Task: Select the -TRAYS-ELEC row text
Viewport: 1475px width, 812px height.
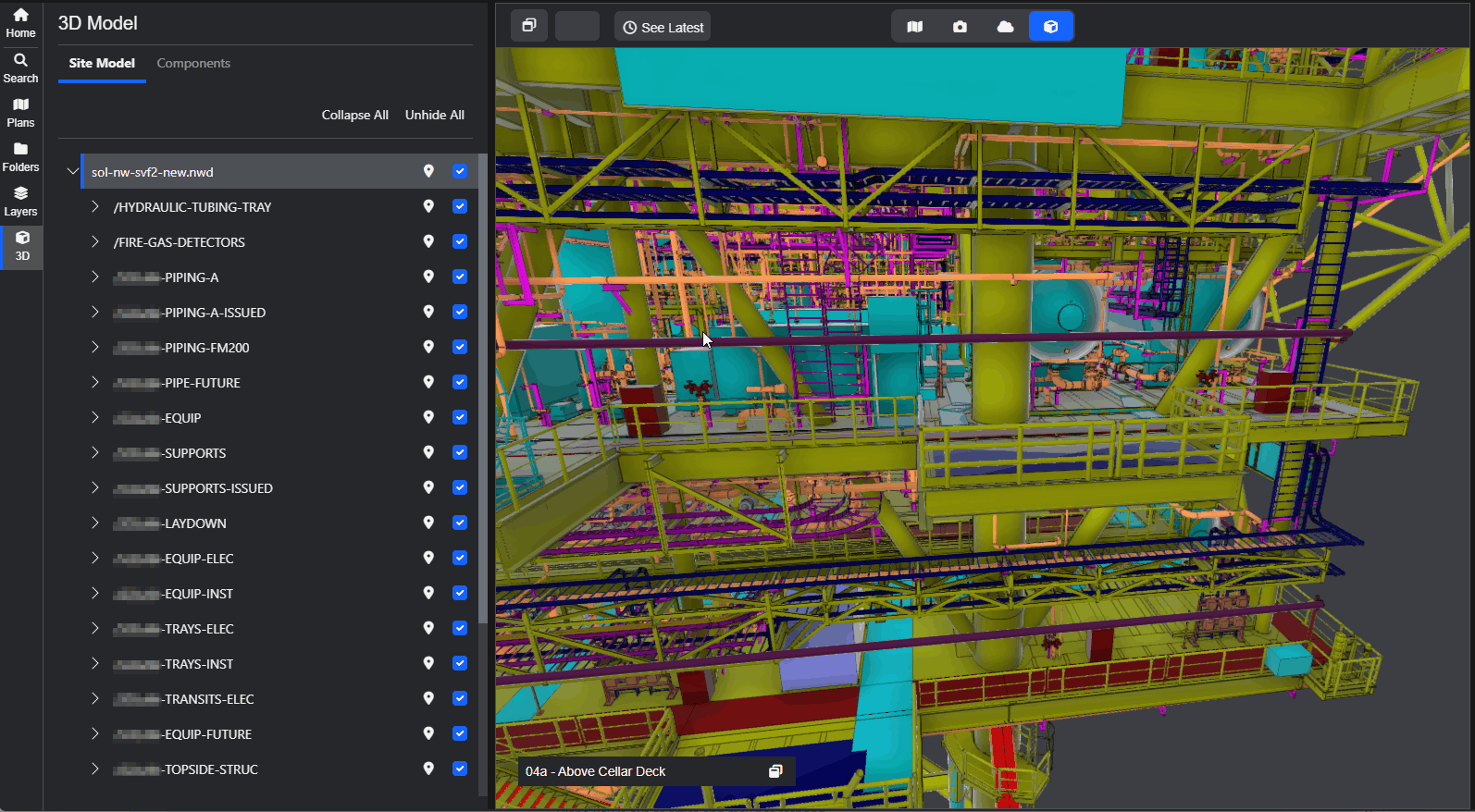Action: coord(174,629)
